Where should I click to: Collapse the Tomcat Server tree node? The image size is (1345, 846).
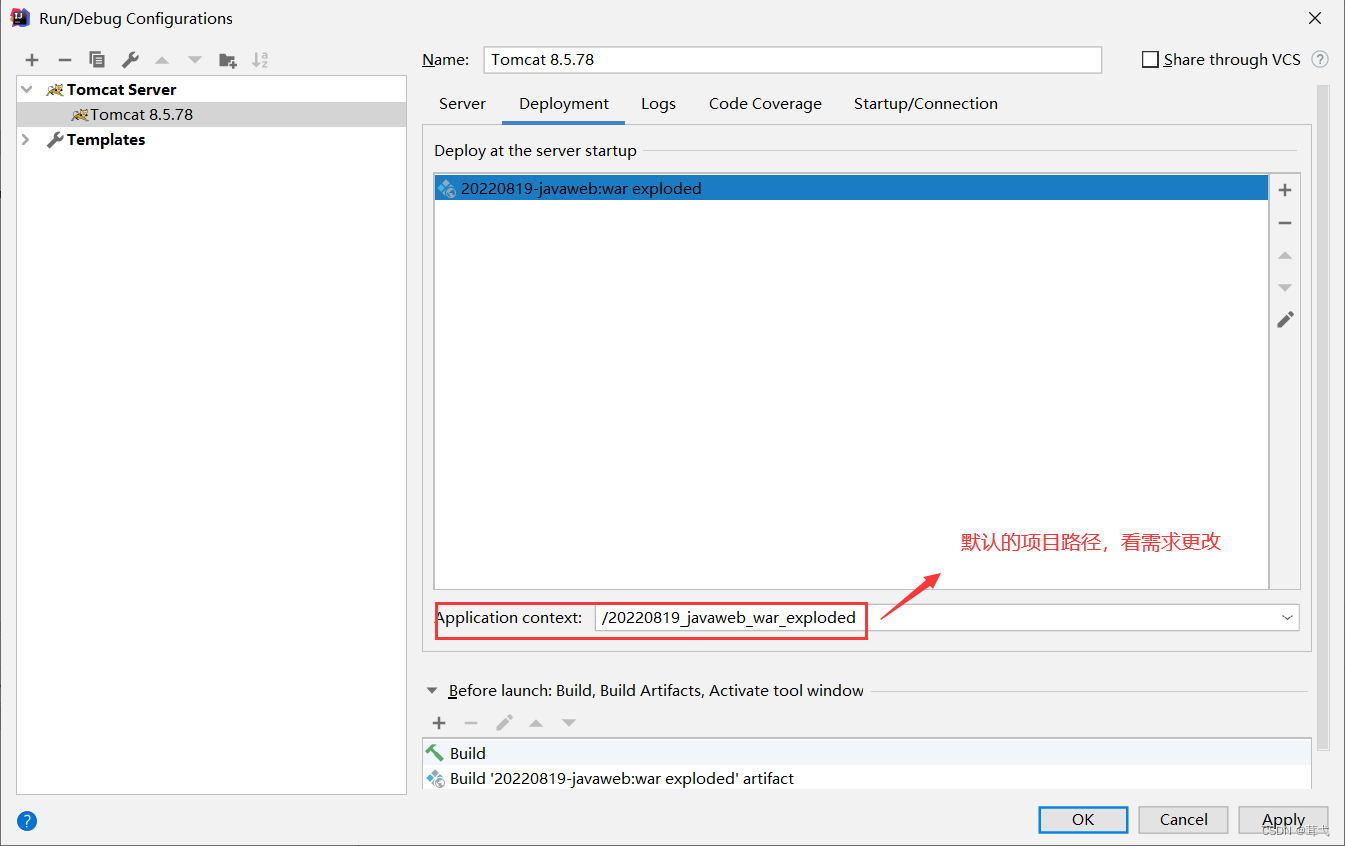tap(26, 89)
